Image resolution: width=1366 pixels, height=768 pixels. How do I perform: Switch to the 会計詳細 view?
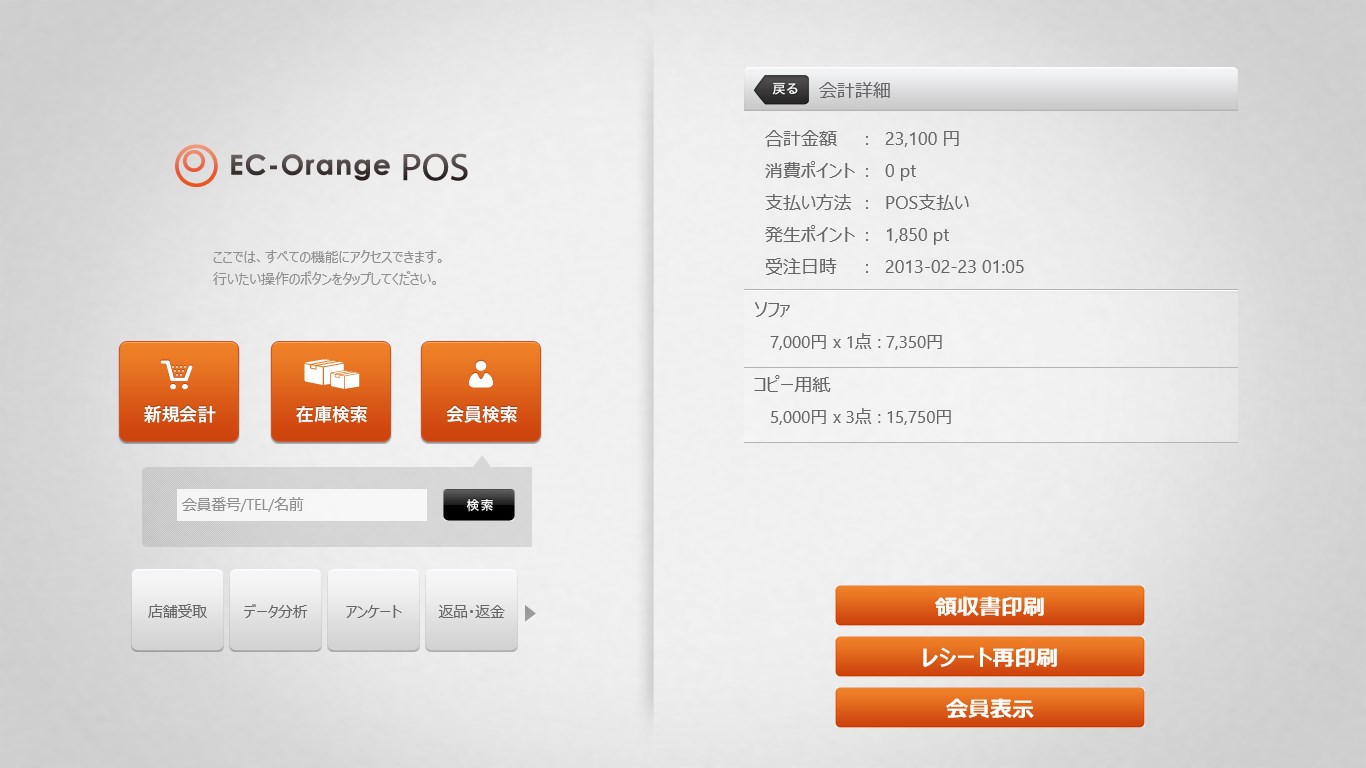click(x=855, y=89)
